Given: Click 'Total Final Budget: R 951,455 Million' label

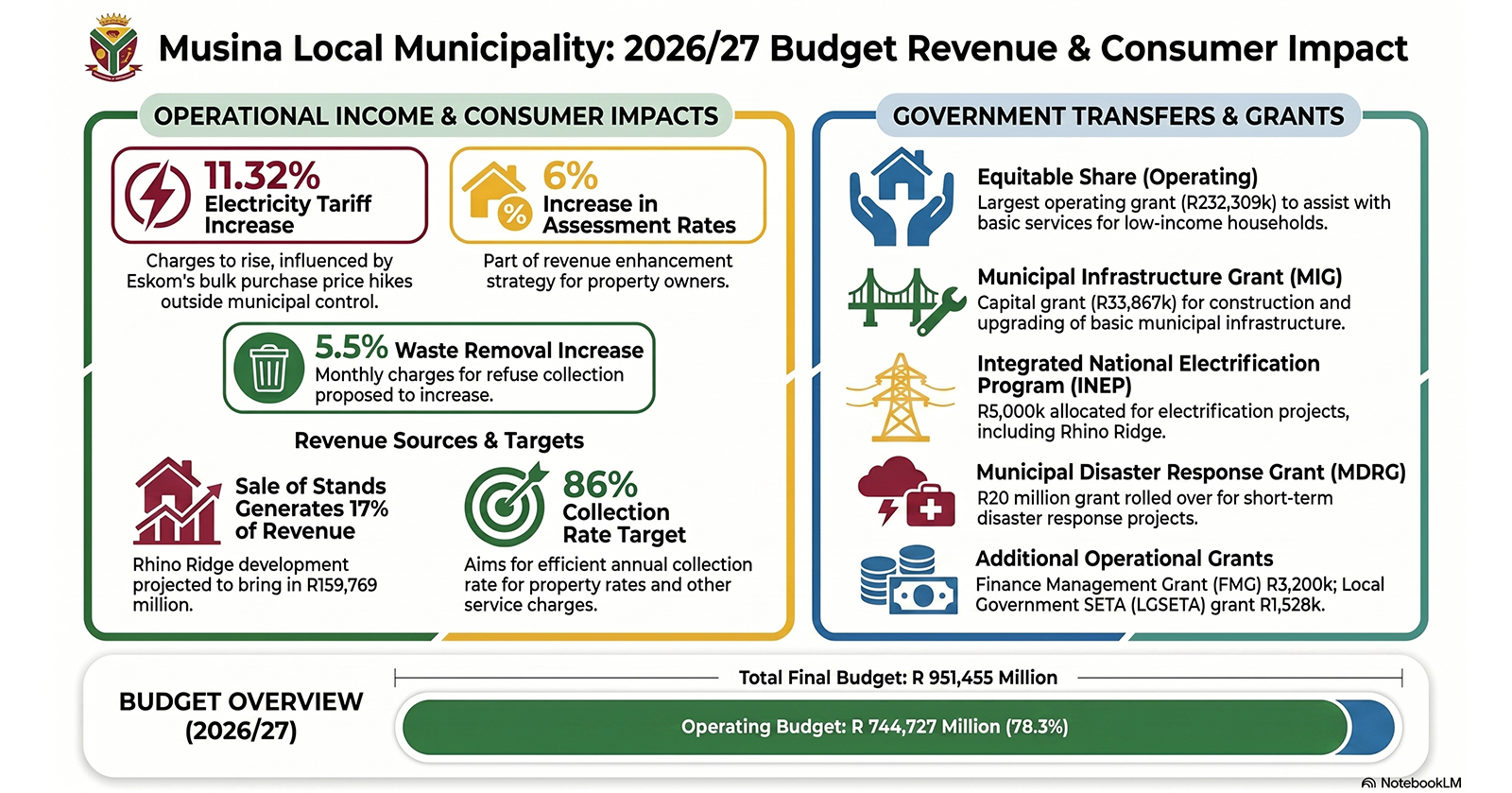Looking at the screenshot, I should click(898, 678).
